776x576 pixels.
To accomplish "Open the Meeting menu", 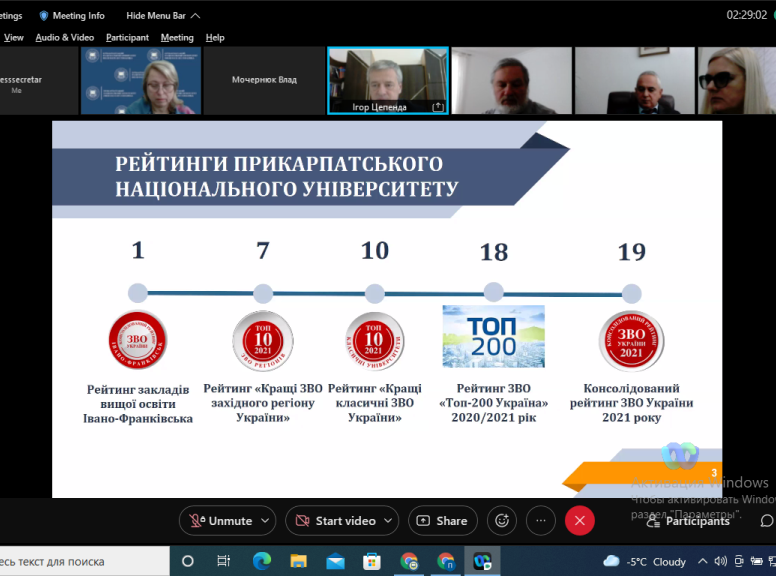I will pyautogui.click(x=177, y=38).
